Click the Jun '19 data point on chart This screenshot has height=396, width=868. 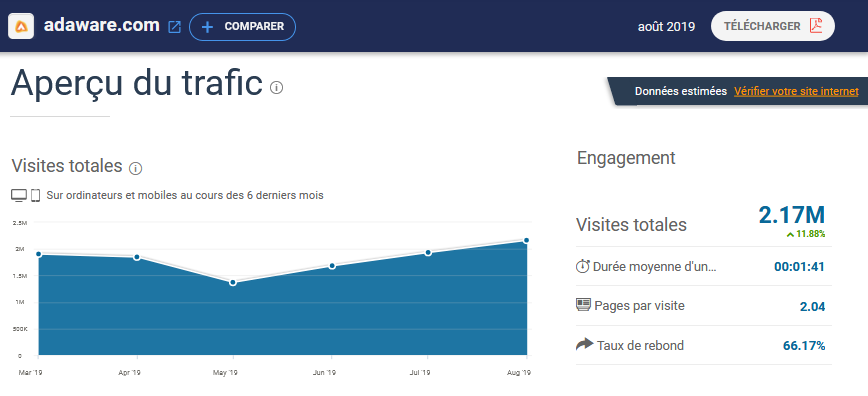coord(332,266)
